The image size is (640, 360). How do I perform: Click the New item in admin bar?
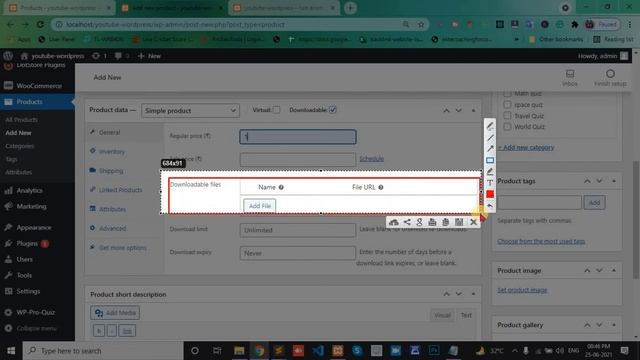tap(149, 56)
